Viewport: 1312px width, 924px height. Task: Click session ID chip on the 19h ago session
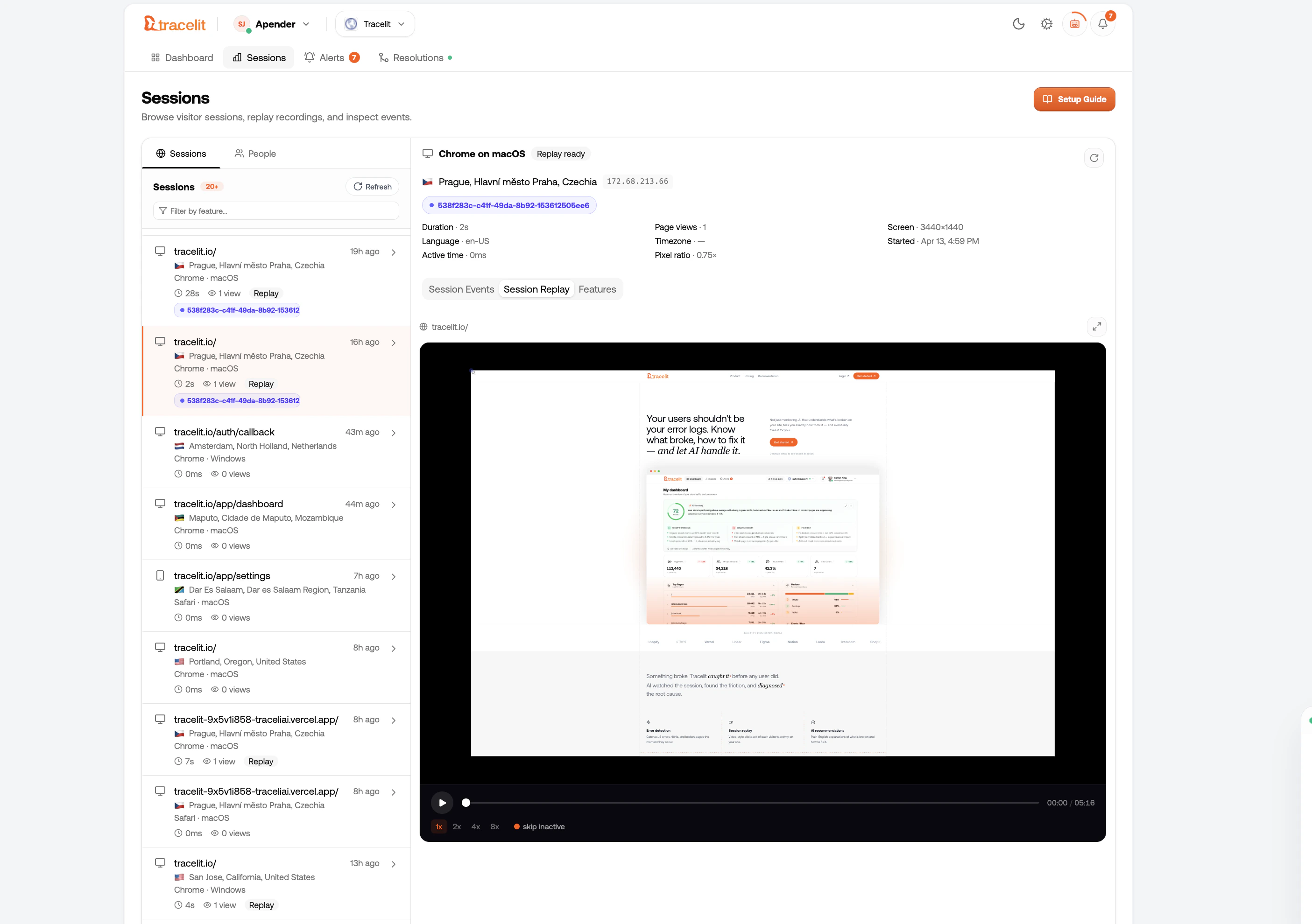pyautogui.click(x=237, y=310)
